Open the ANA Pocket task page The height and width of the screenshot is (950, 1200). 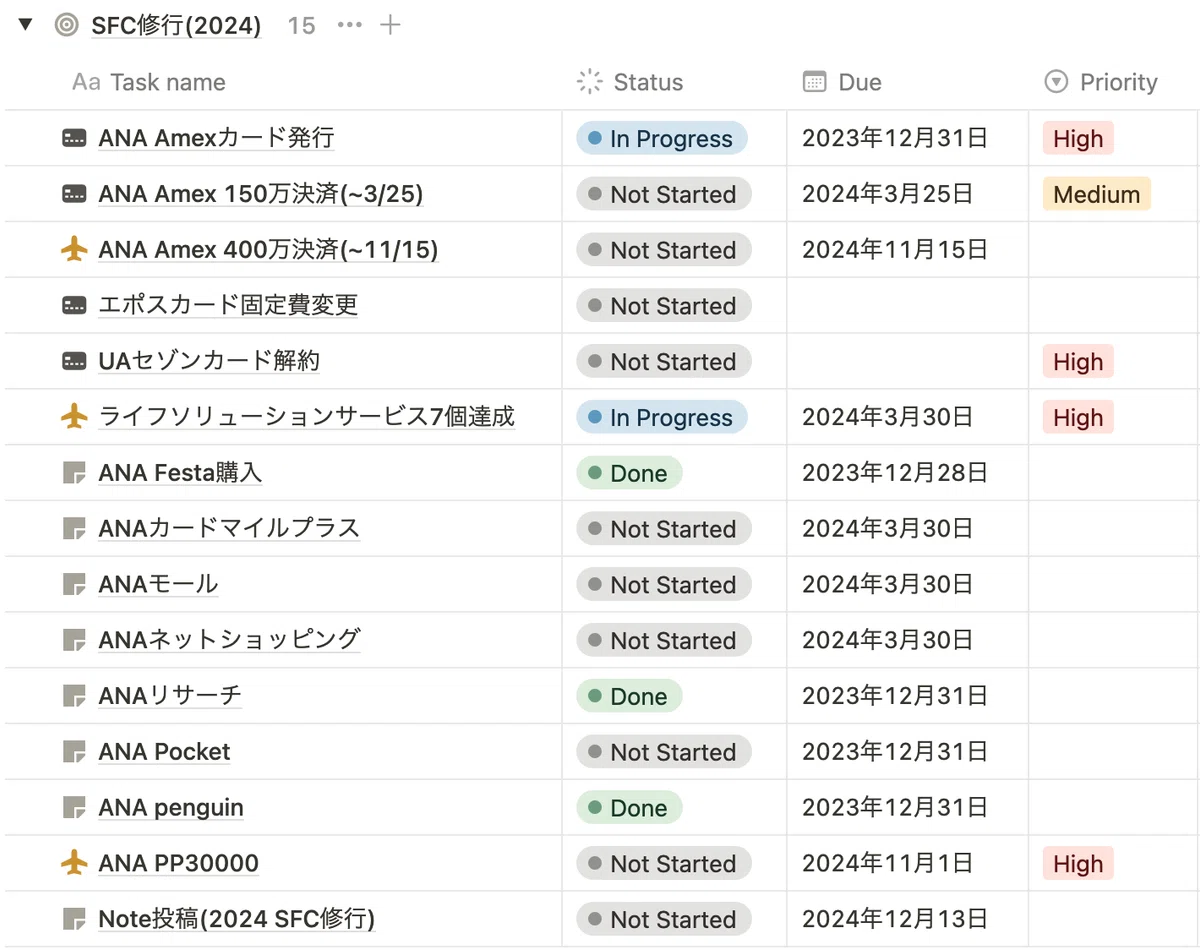164,752
